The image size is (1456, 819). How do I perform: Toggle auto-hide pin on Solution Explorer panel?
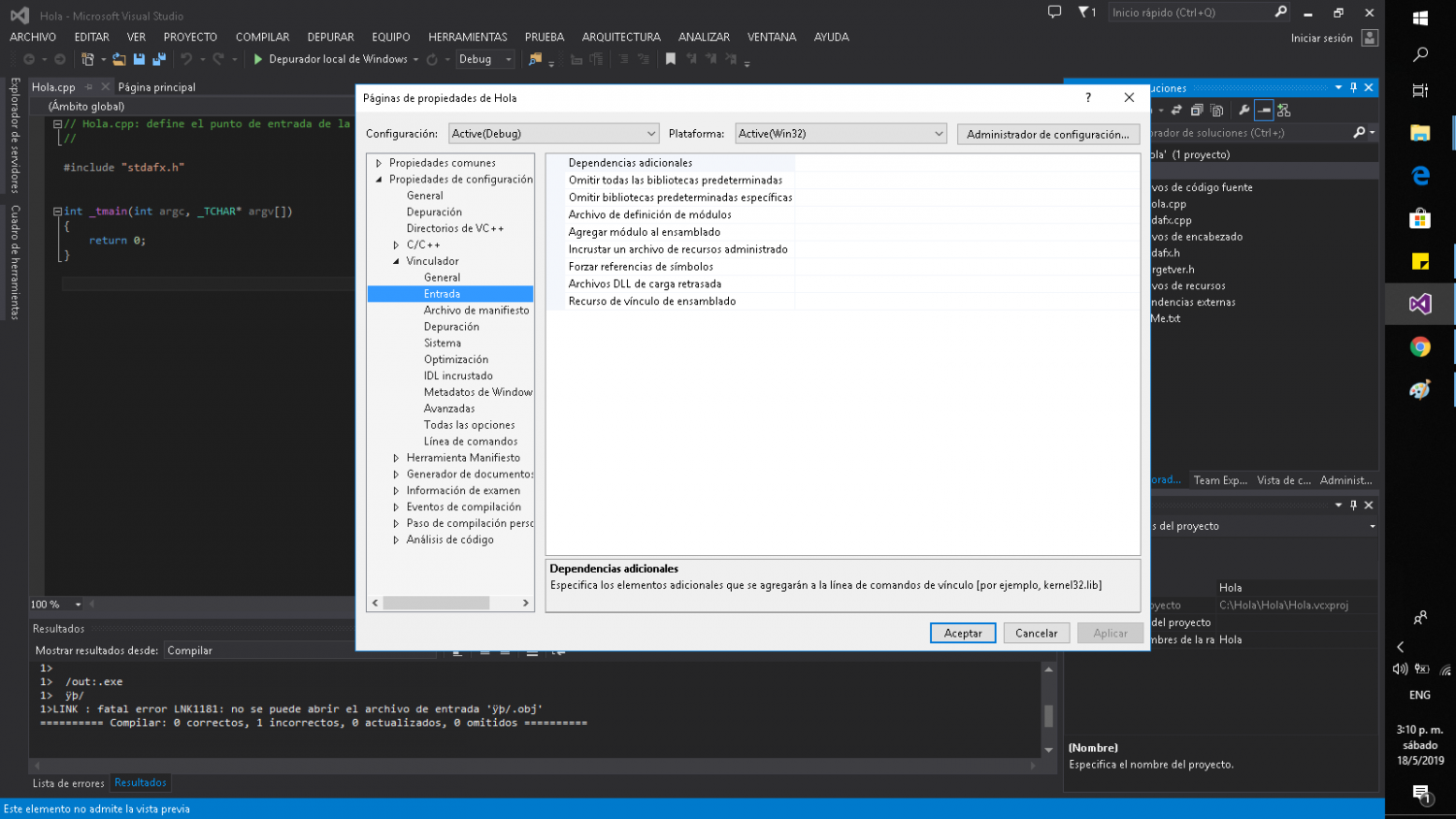(1353, 87)
